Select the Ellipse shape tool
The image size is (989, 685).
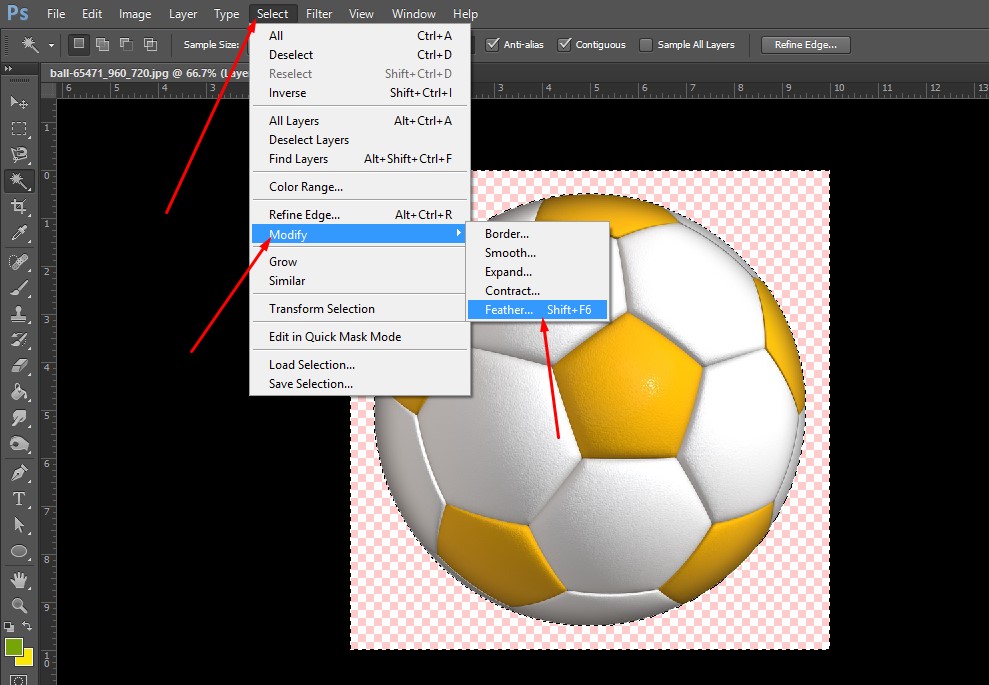19,551
